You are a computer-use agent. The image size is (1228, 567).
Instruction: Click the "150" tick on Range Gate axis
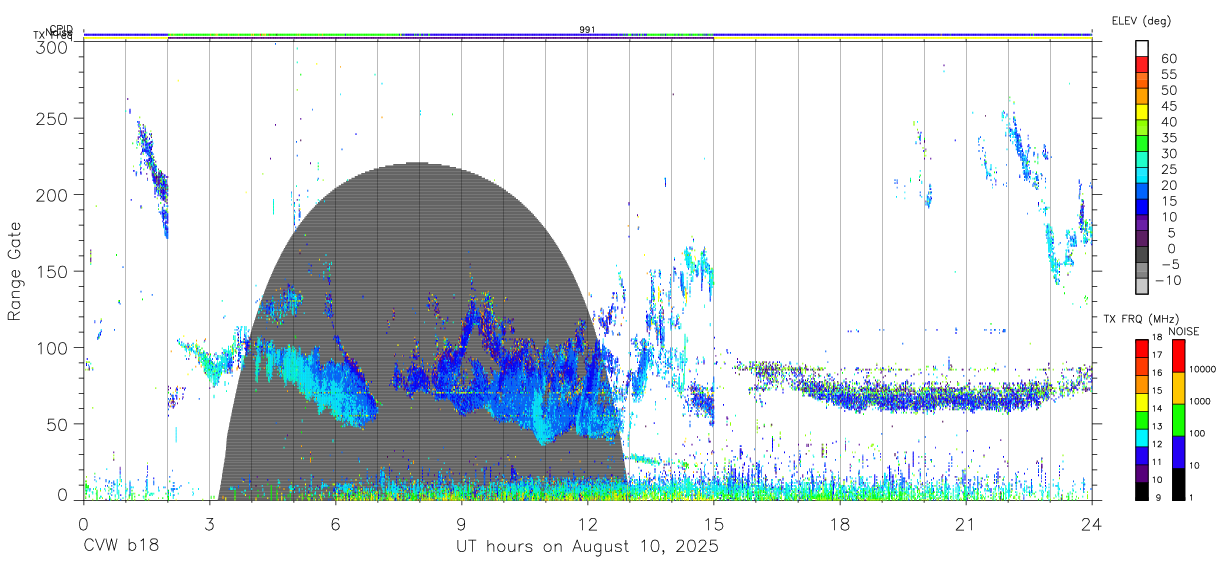click(51, 271)
